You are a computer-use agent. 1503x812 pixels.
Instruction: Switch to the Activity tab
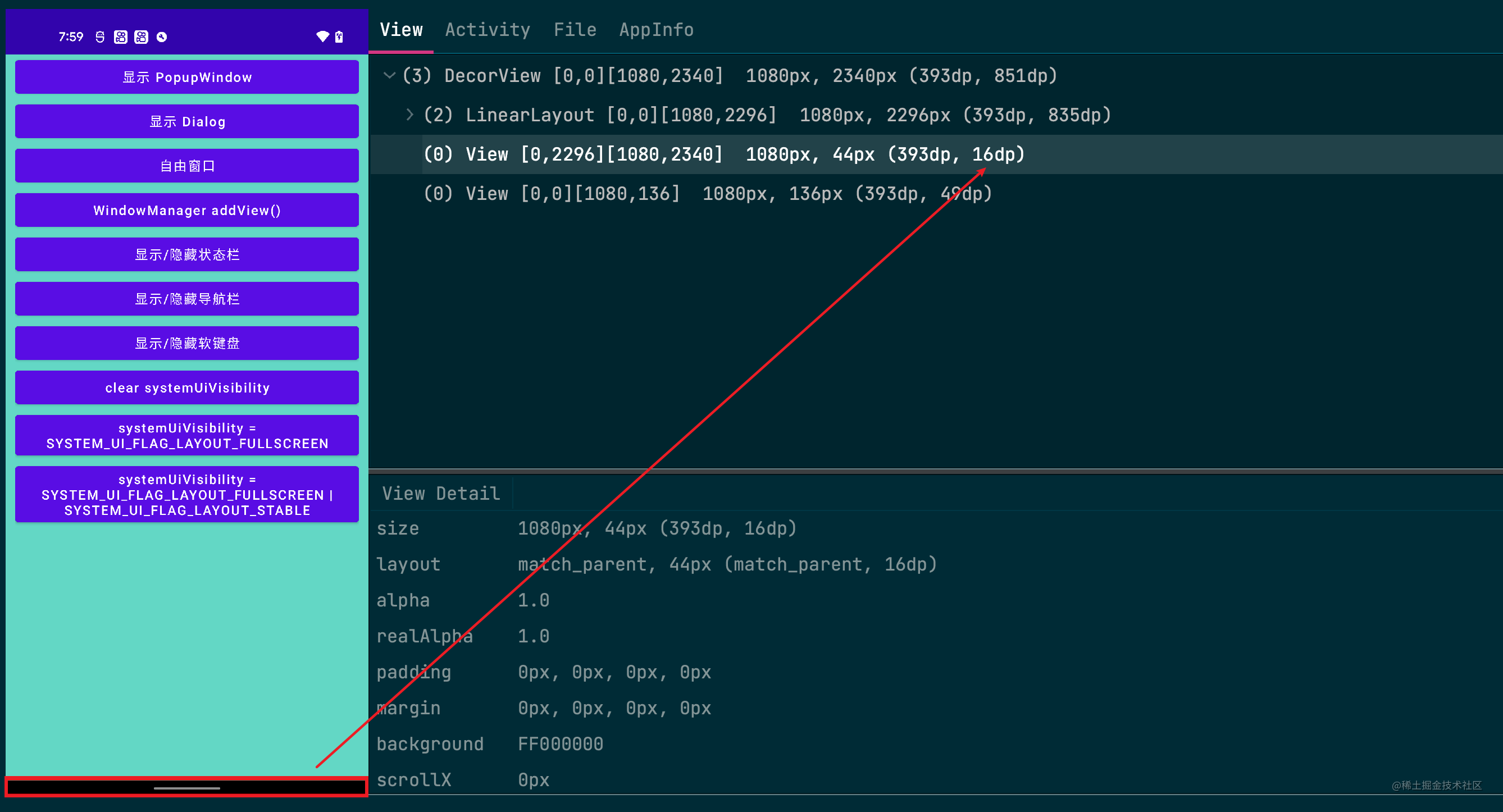point(488,29)
